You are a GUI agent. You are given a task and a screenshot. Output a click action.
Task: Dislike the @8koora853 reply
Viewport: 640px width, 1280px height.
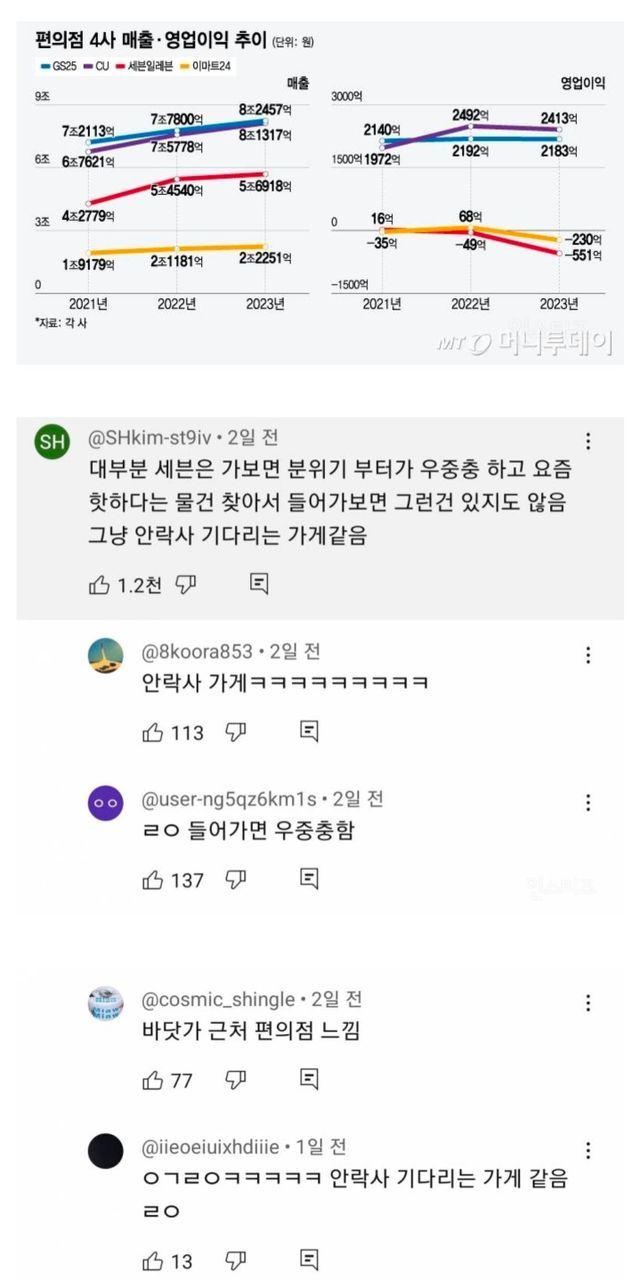tap(236, 733)
